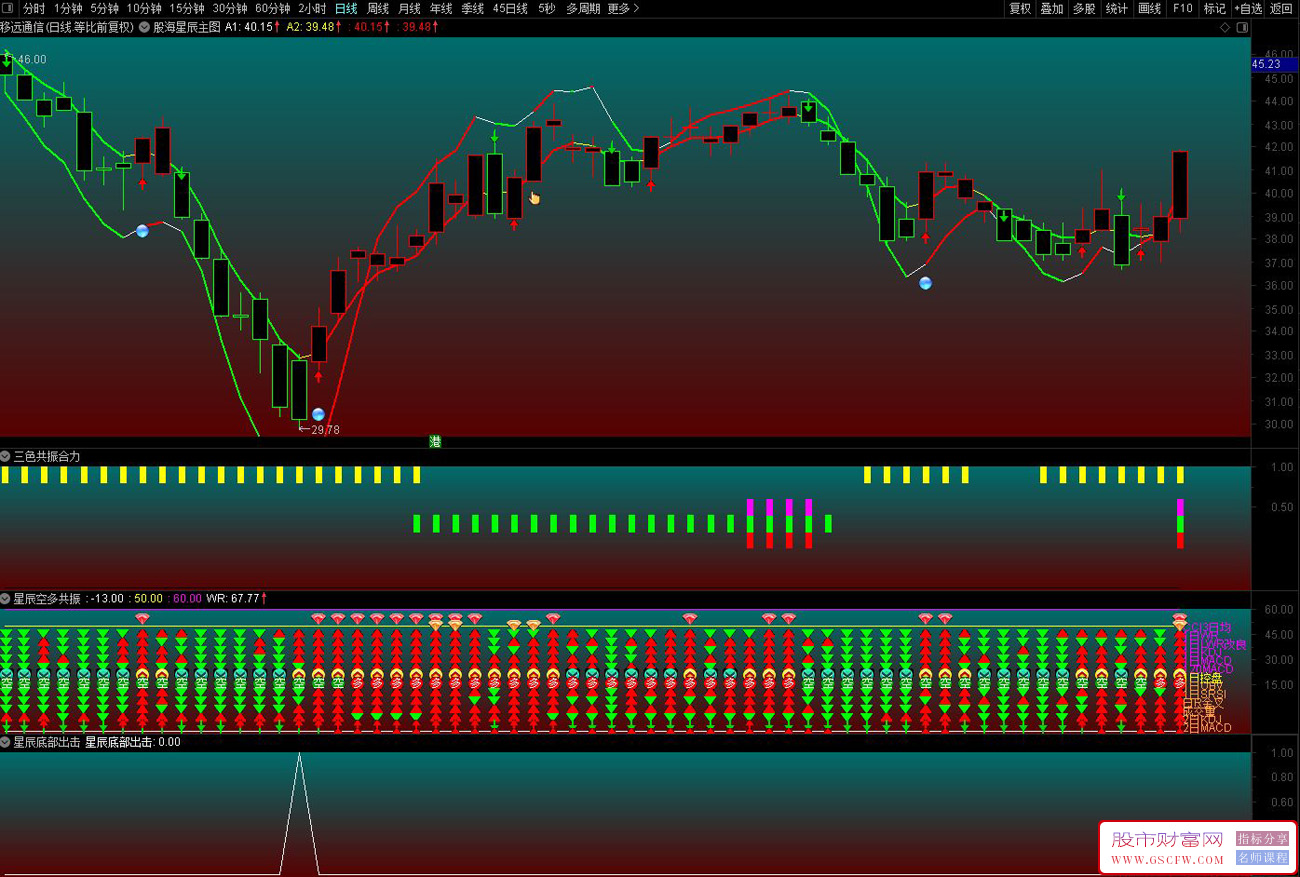Expand the 三色共振合力 indicator menu
Screen dimensions: 1300x877
tap(6, 456)
